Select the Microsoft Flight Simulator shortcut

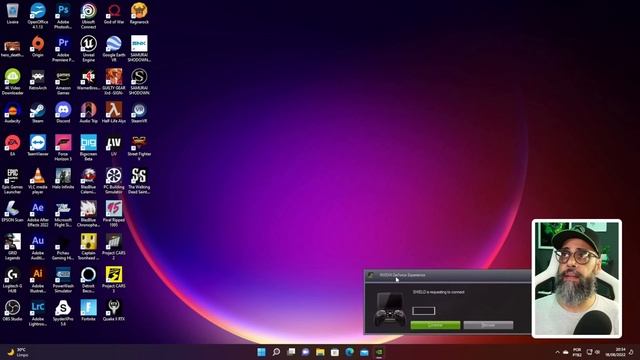63,214
